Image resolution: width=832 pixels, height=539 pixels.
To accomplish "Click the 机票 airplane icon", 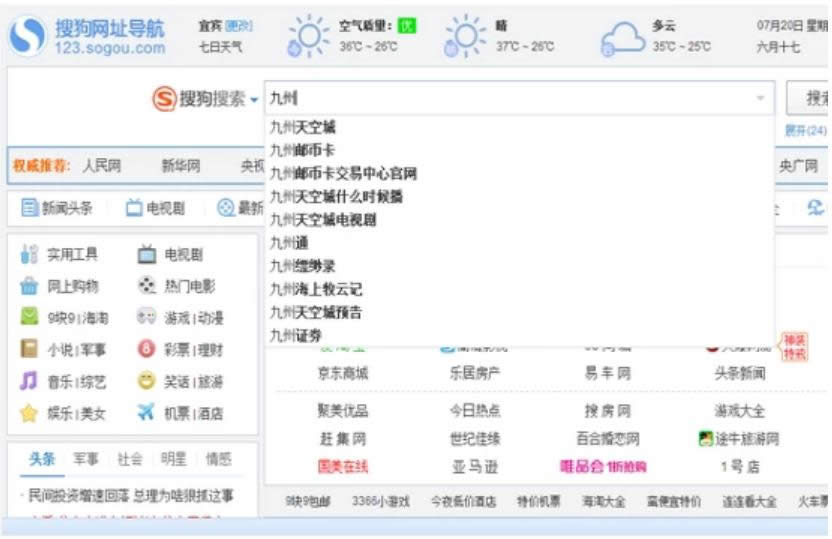I will (x=146, y=412).
